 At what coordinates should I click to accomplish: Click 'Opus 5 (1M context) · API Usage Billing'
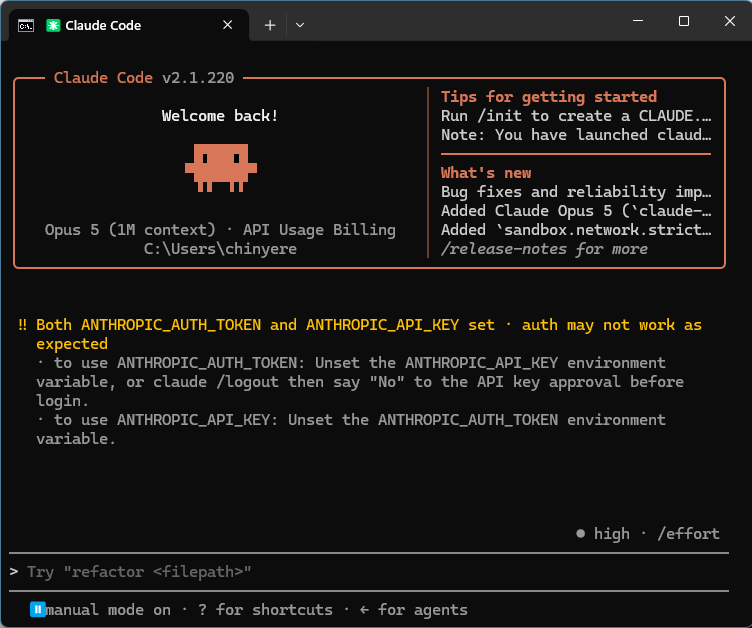(220, 230)
